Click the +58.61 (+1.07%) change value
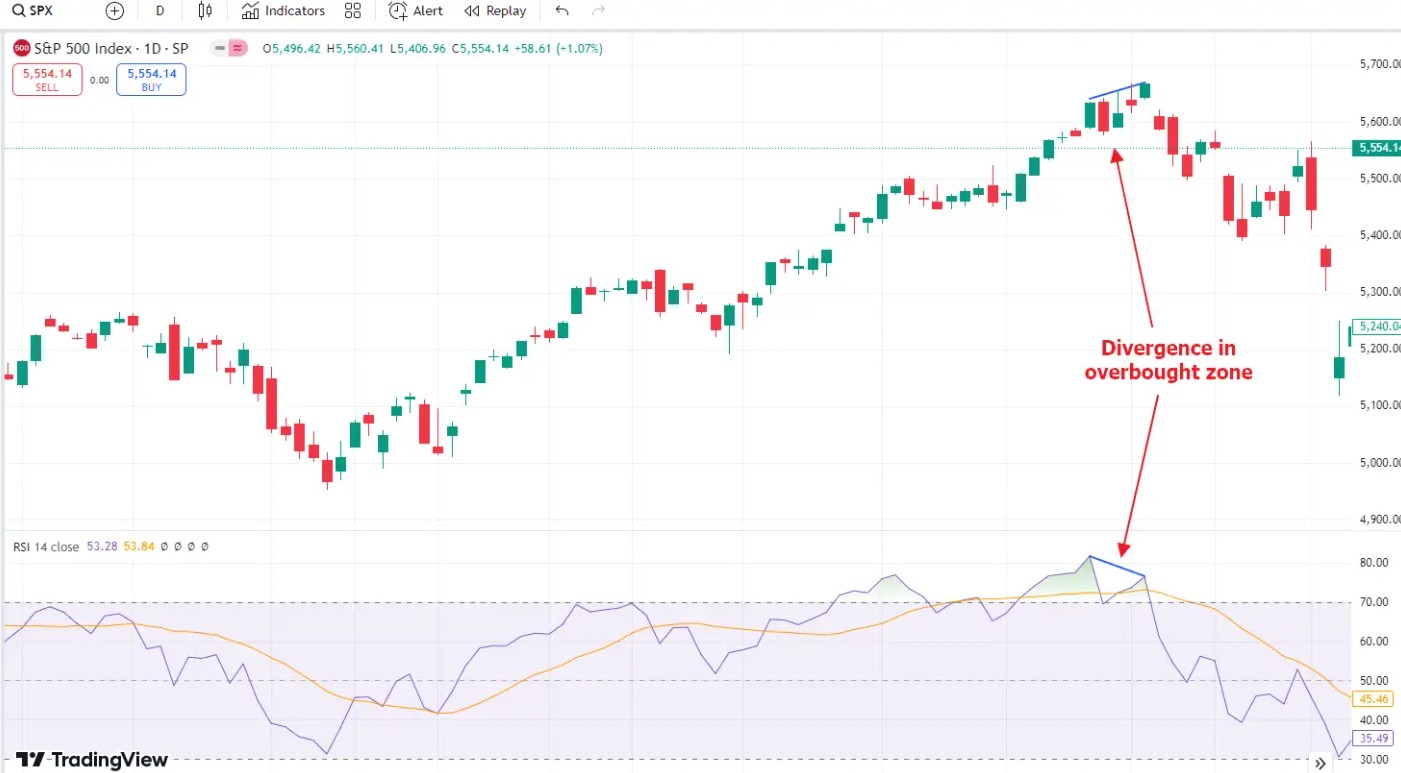 tap(559, 48)
